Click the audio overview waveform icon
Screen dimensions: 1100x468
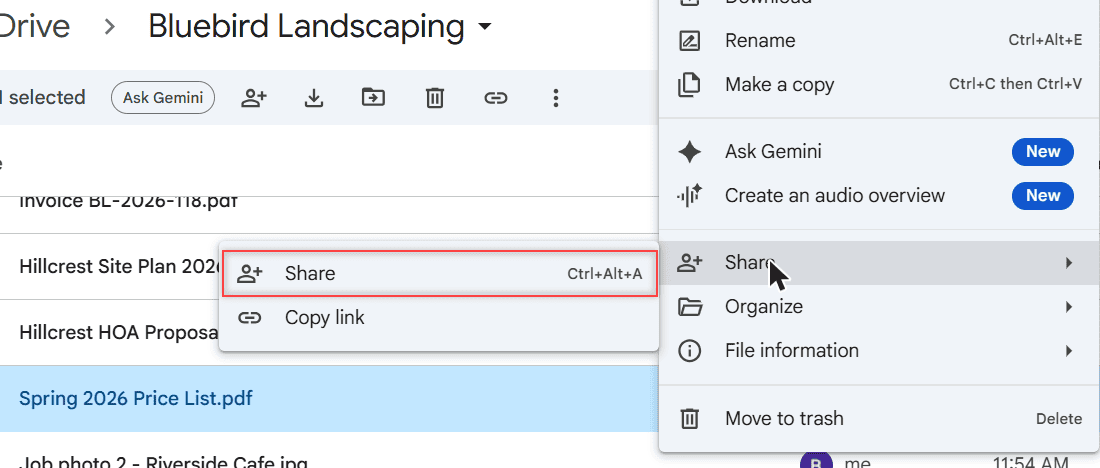coord(689,195)
